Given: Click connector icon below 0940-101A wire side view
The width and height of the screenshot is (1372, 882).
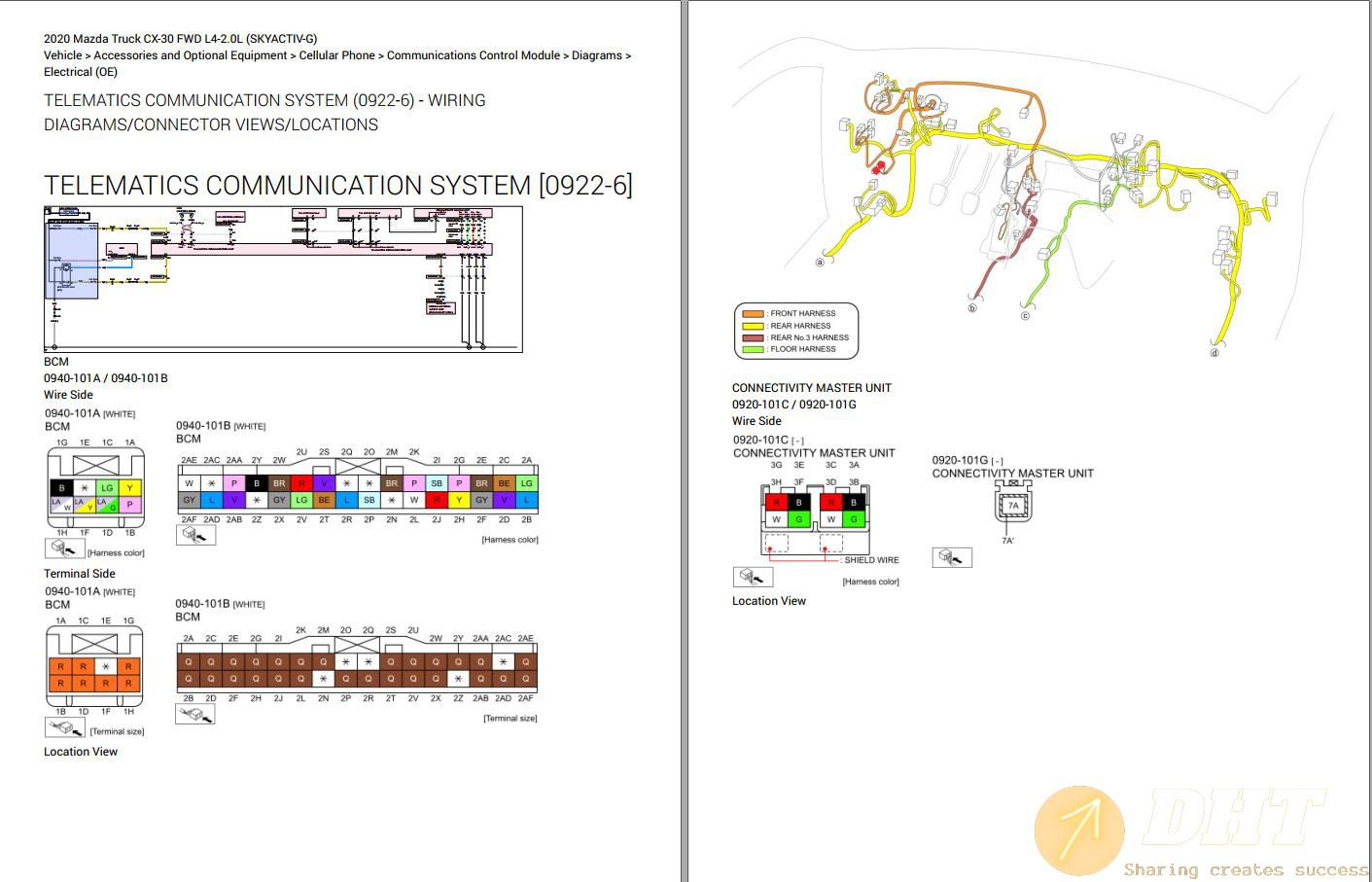Looking at the screenshot, I should click(x=66, y=548).
